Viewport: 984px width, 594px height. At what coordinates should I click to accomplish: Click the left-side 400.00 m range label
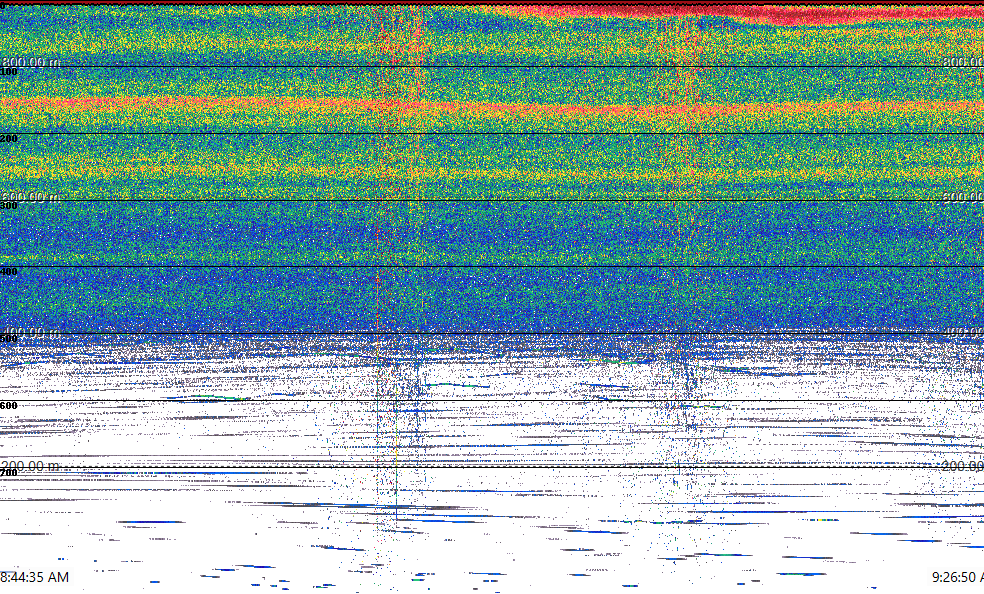pyautogui.click(x=31, y=332)
